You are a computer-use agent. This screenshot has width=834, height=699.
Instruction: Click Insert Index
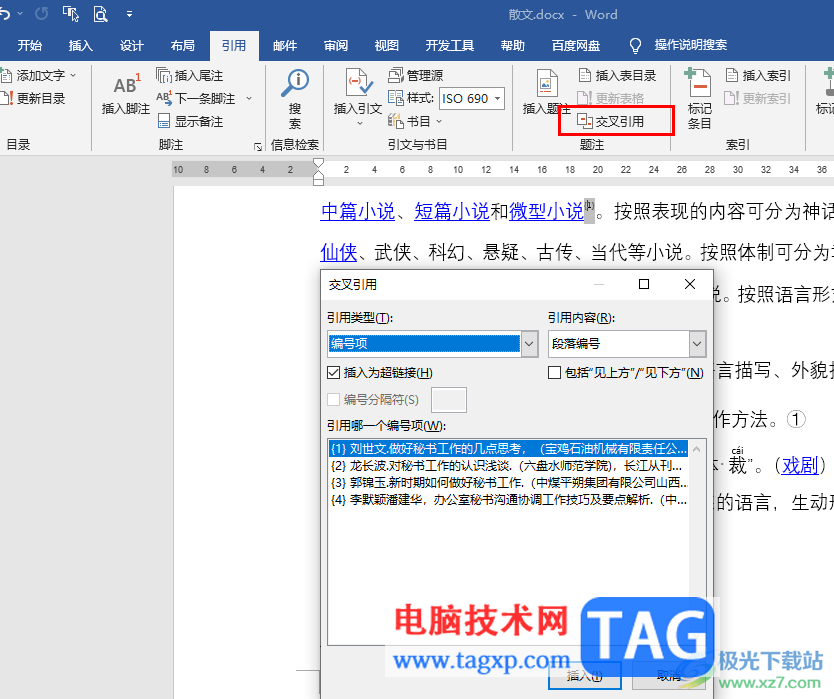pyautogui.click(x=758, y=76)
